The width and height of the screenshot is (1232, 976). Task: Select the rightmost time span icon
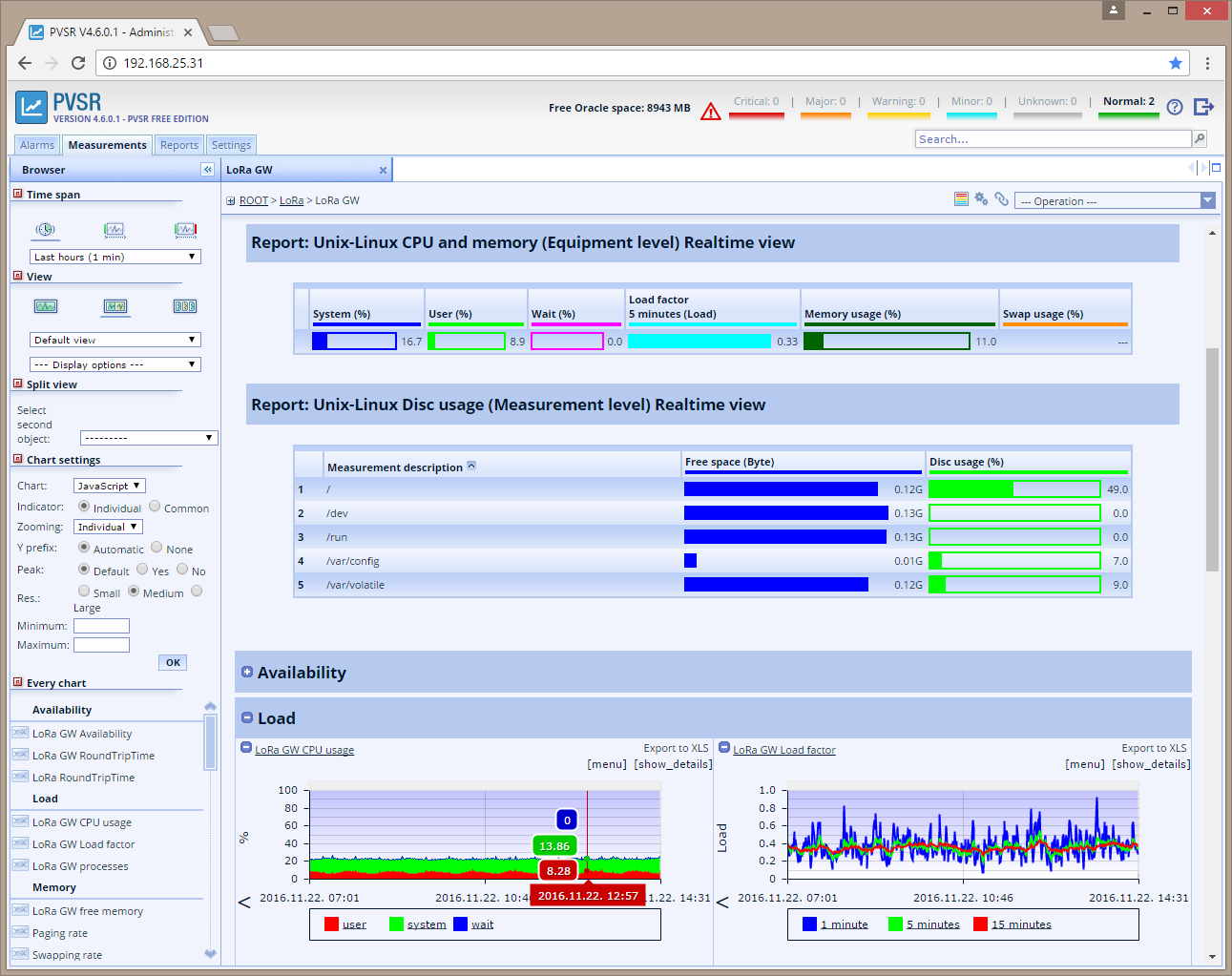tap(185, 230)
